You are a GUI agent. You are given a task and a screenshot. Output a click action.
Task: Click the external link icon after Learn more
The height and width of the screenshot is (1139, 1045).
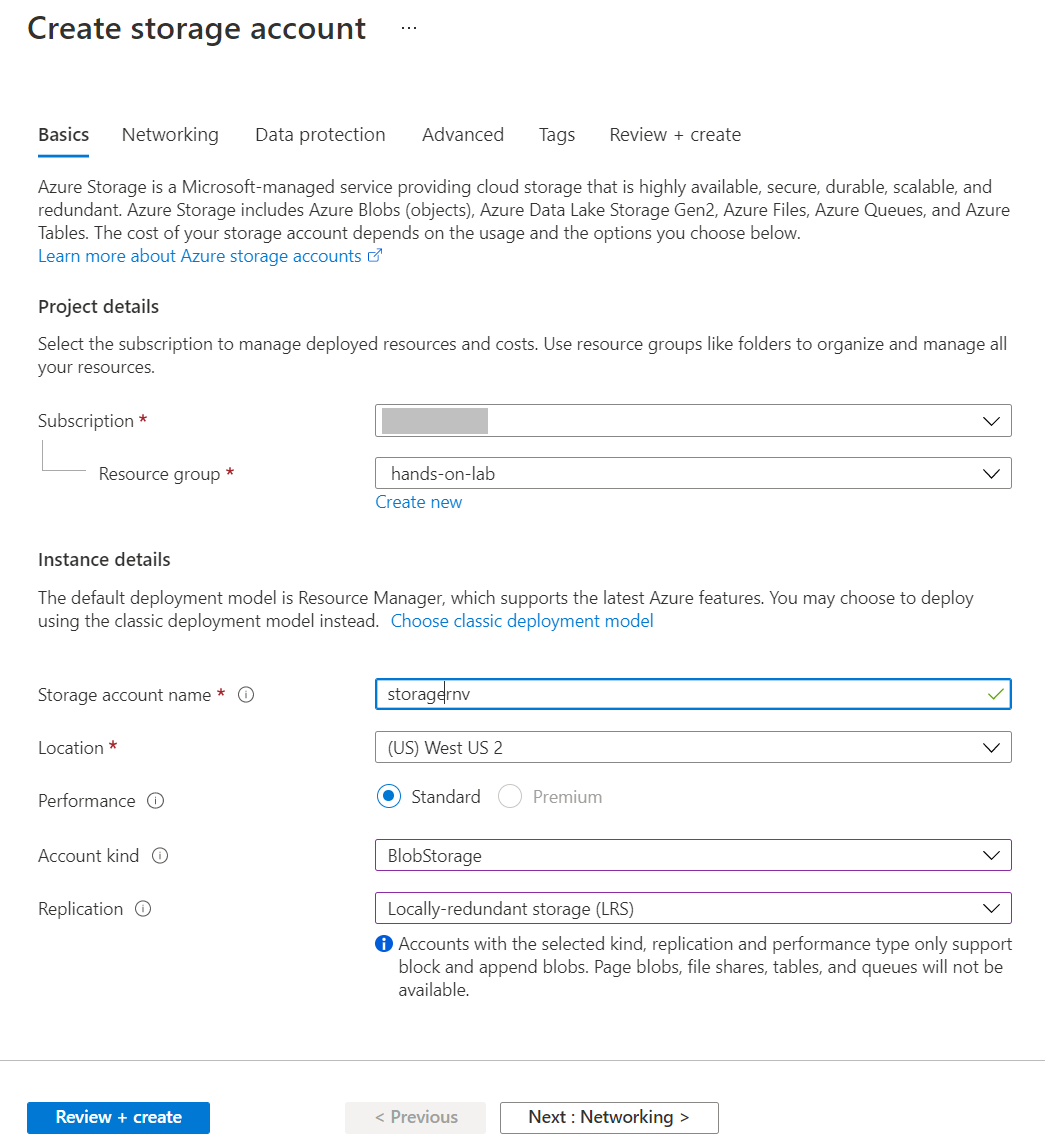375,256
